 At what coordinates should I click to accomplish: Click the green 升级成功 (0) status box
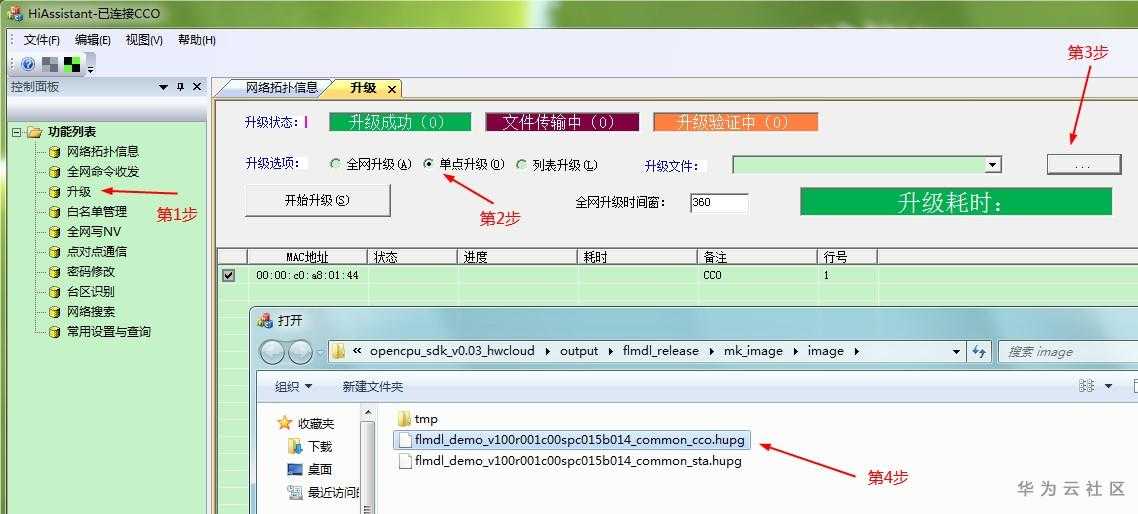pos(400,122)
